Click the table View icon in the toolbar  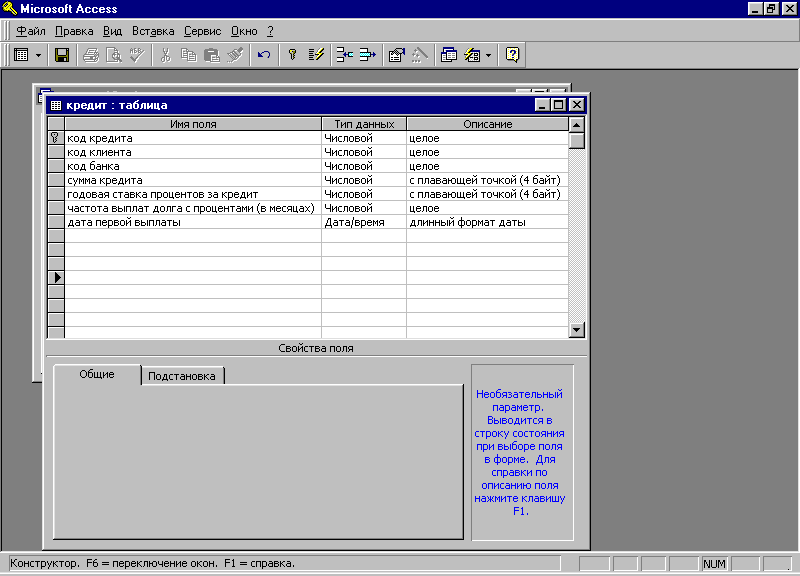point(21,55)
